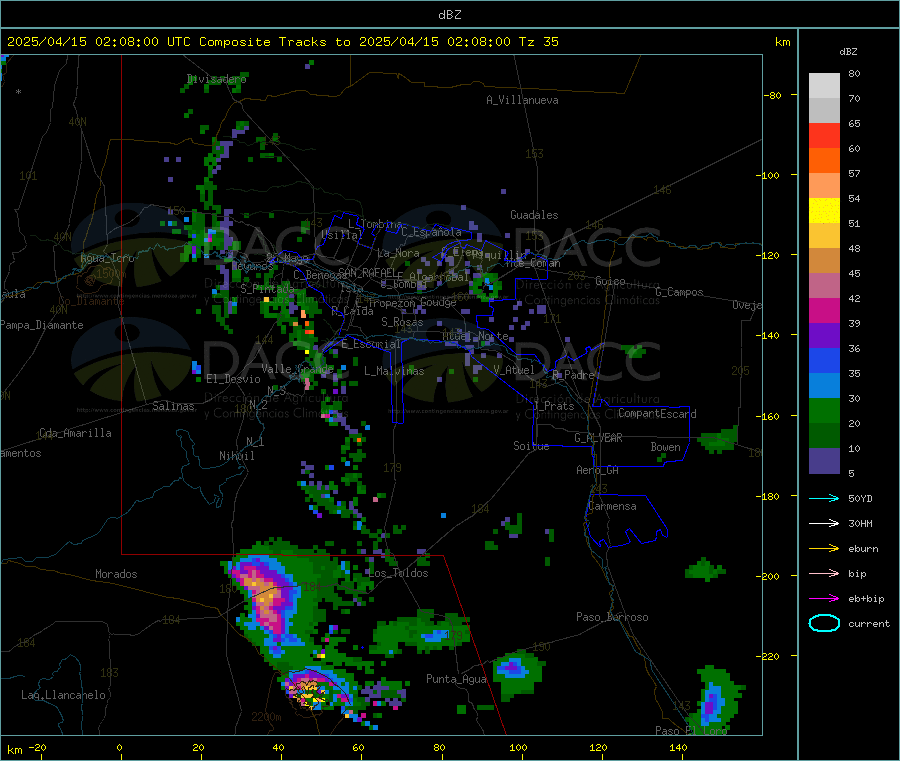Viewport: 900px width, 761px height.
Task: Click the 'Lag.Llancanelo' map label
Action: point(63,695)
